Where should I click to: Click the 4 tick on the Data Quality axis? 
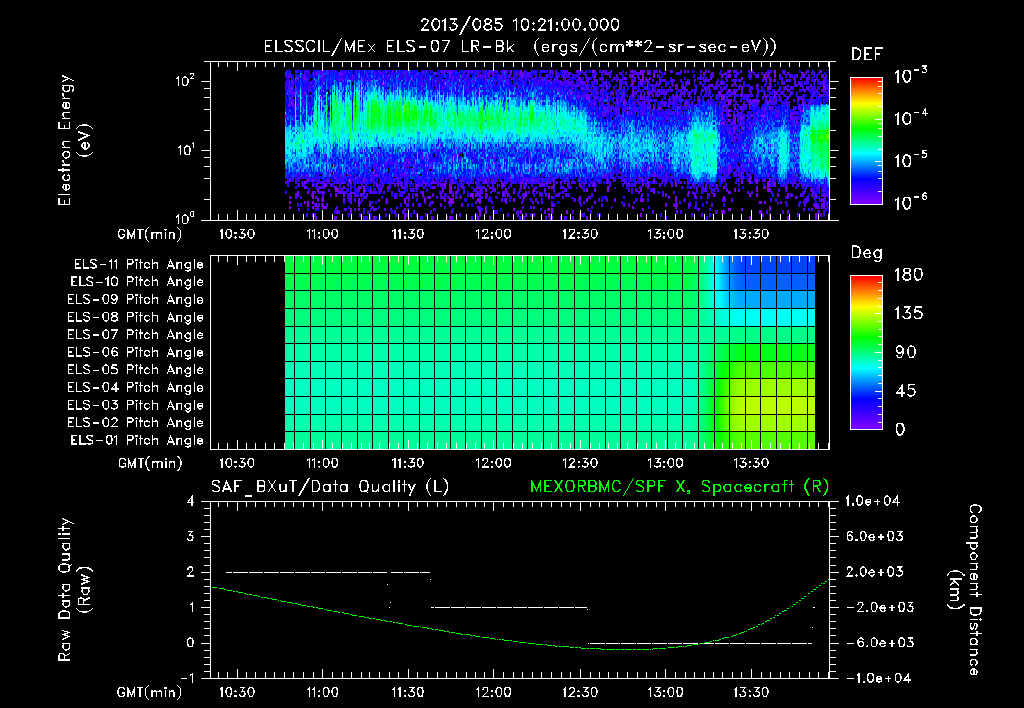pyautogui.click(x=191, y=501)
